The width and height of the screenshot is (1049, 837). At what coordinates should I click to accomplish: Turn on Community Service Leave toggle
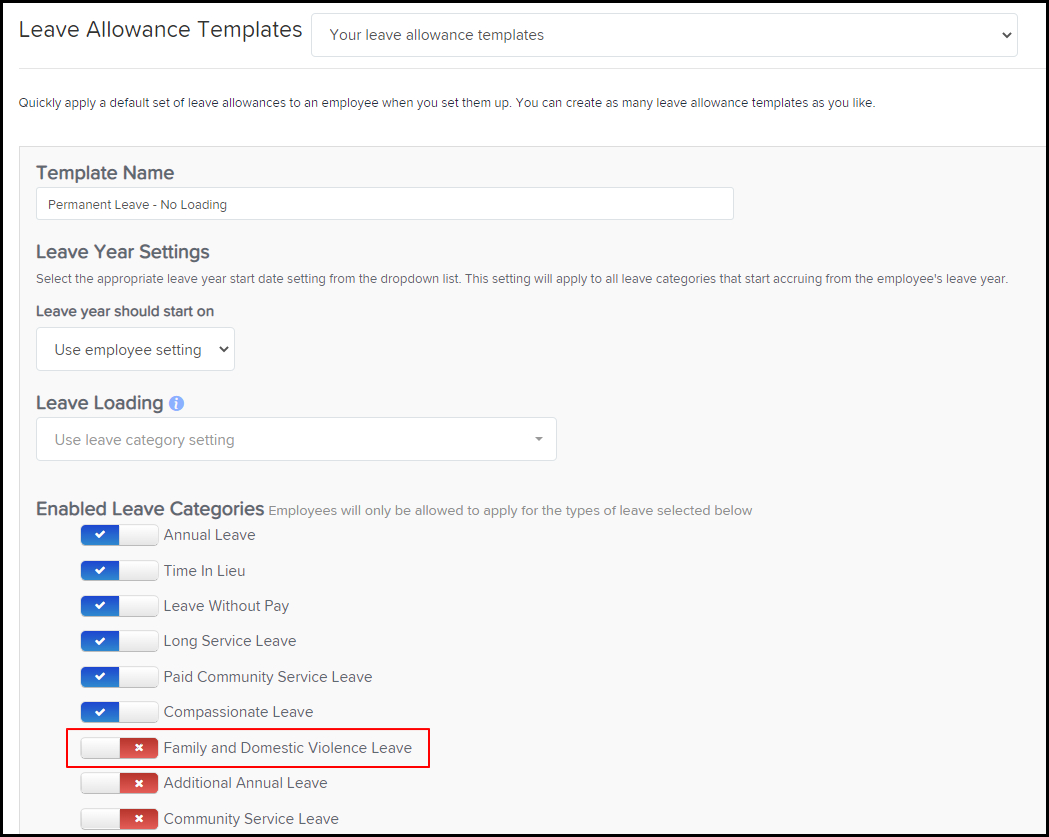pos(119,819)
